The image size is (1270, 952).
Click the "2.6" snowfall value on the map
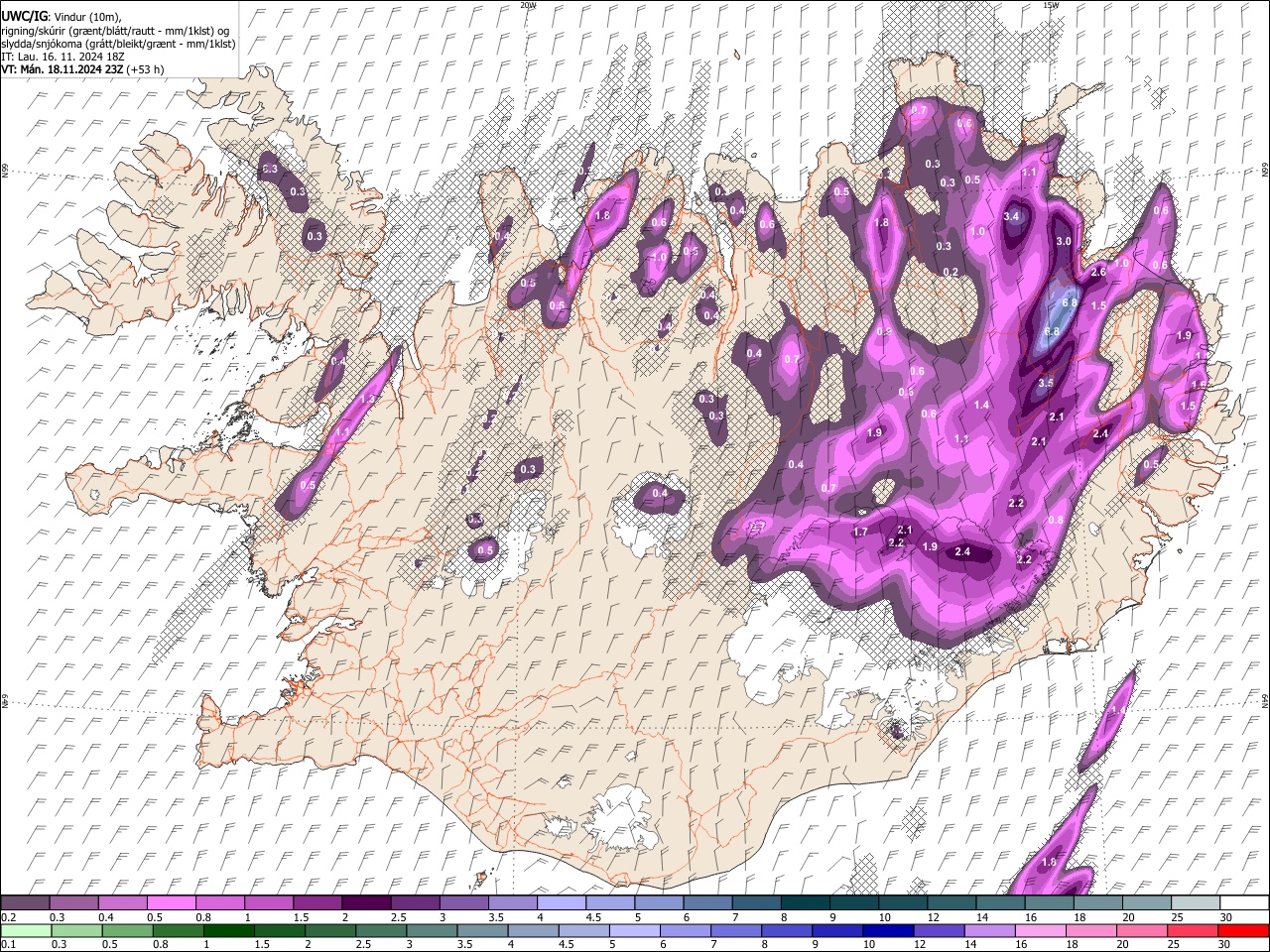coord(1098,272)
